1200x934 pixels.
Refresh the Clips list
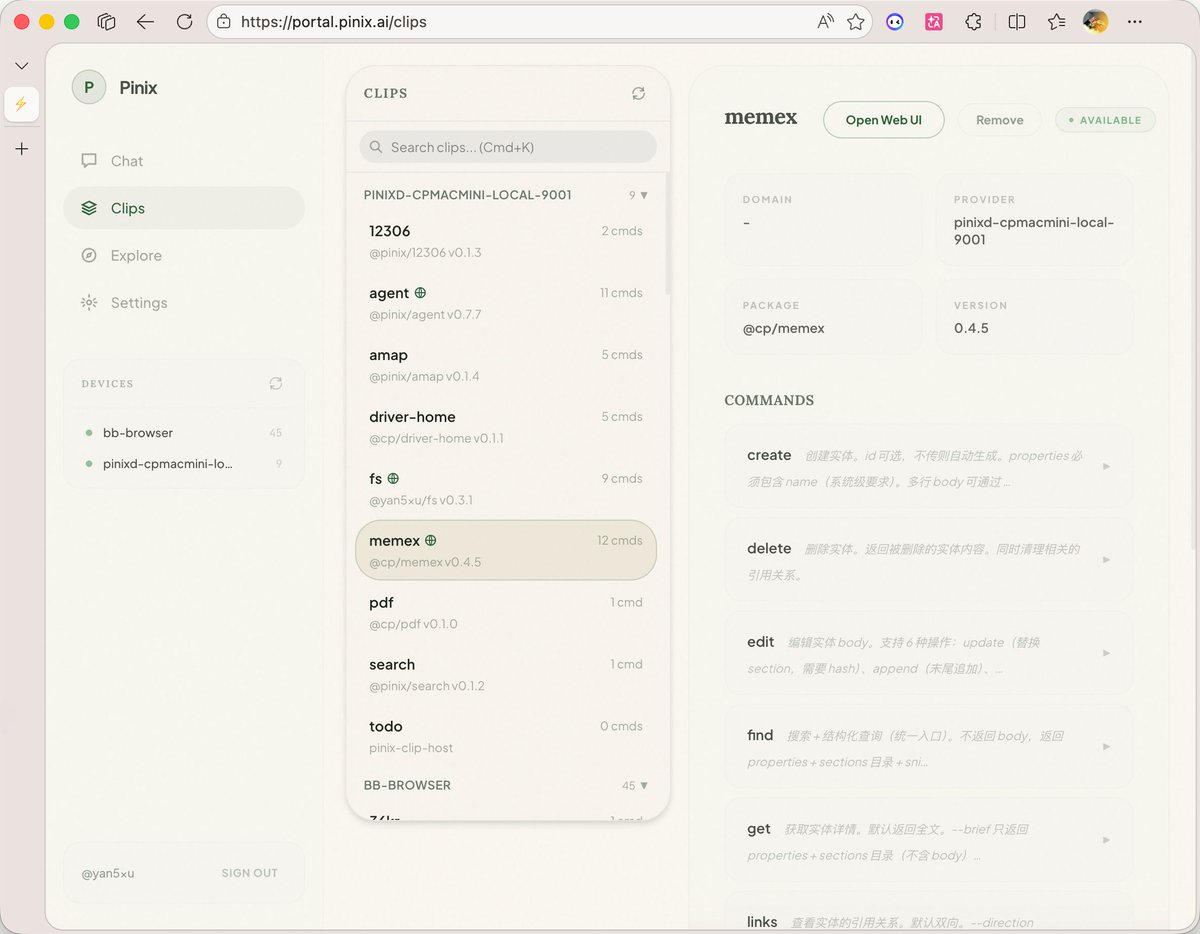pos(638,93)
